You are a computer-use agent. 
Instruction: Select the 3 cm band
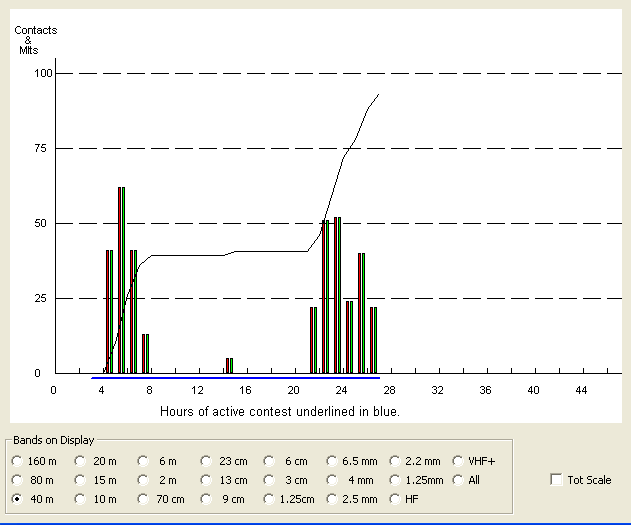pyautogui.click(x=270, y=480)
